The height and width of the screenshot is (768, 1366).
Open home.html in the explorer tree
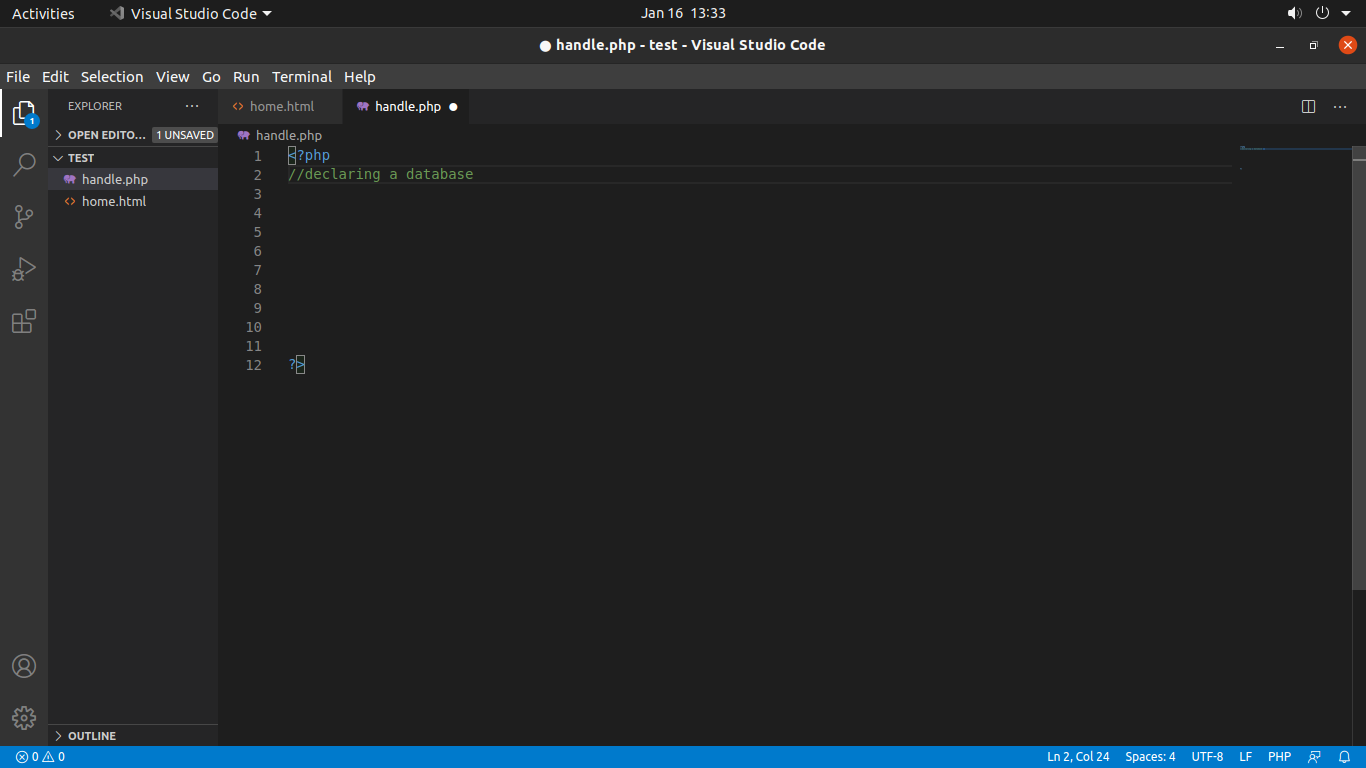[x=133, y=201]
